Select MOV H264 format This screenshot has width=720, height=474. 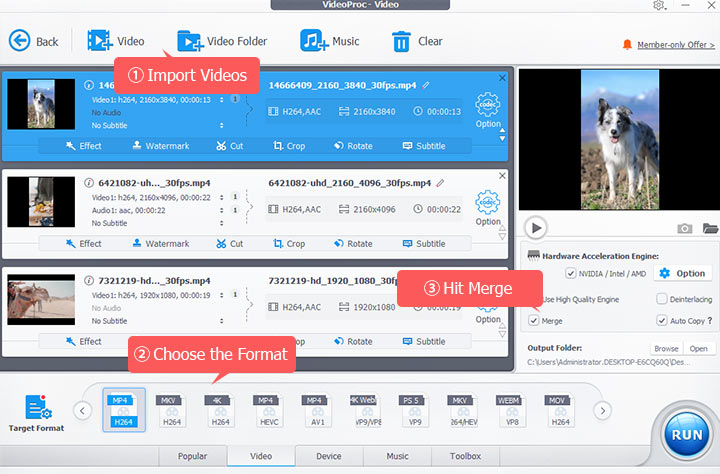[x=561, y=410]
